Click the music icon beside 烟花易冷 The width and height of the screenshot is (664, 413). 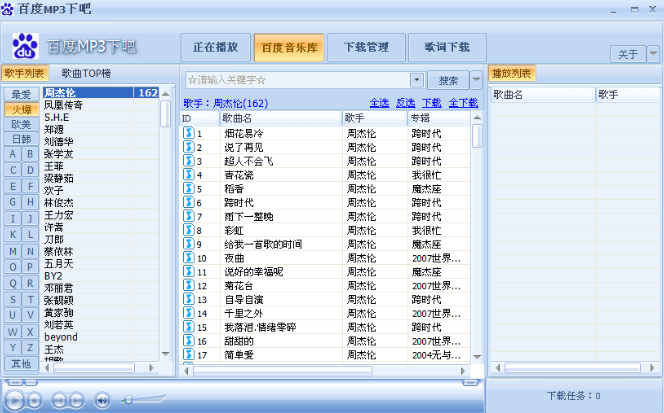[x=187, y=133]
